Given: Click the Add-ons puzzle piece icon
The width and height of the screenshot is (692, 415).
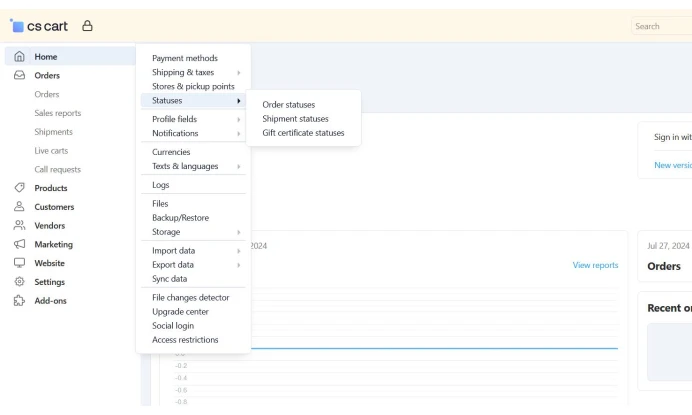Looking at the screenshot, I should 19,300.
